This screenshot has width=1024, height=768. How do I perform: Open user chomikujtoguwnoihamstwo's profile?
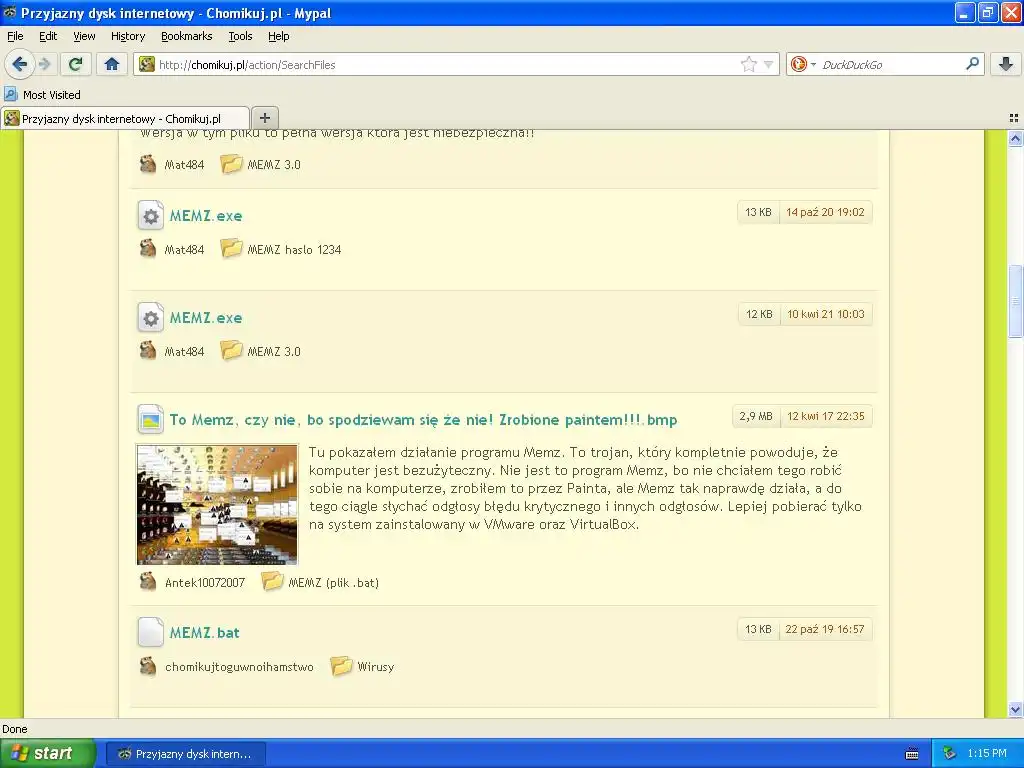click(239, 667)
